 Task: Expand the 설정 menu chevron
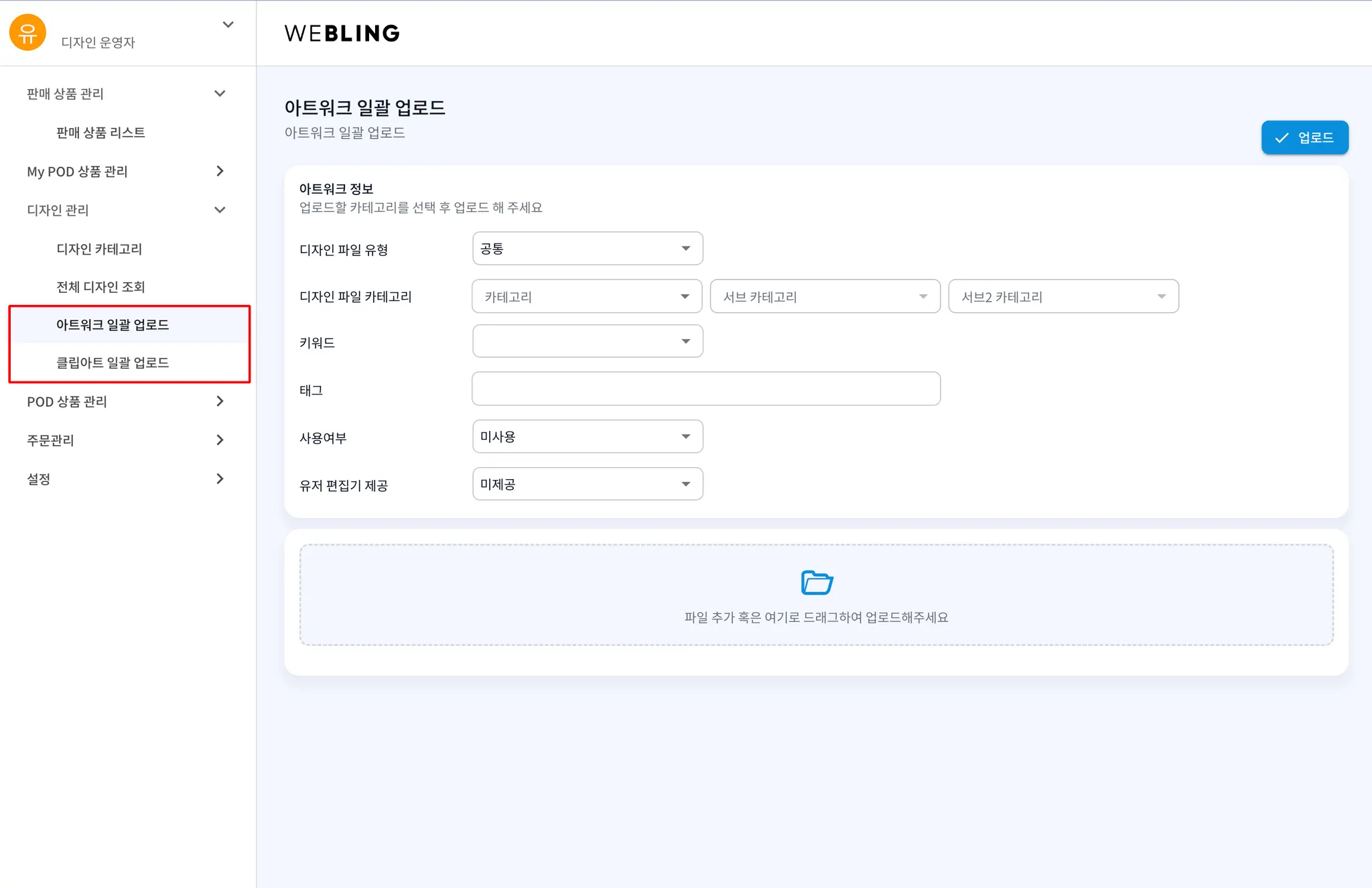coord(220,479)
